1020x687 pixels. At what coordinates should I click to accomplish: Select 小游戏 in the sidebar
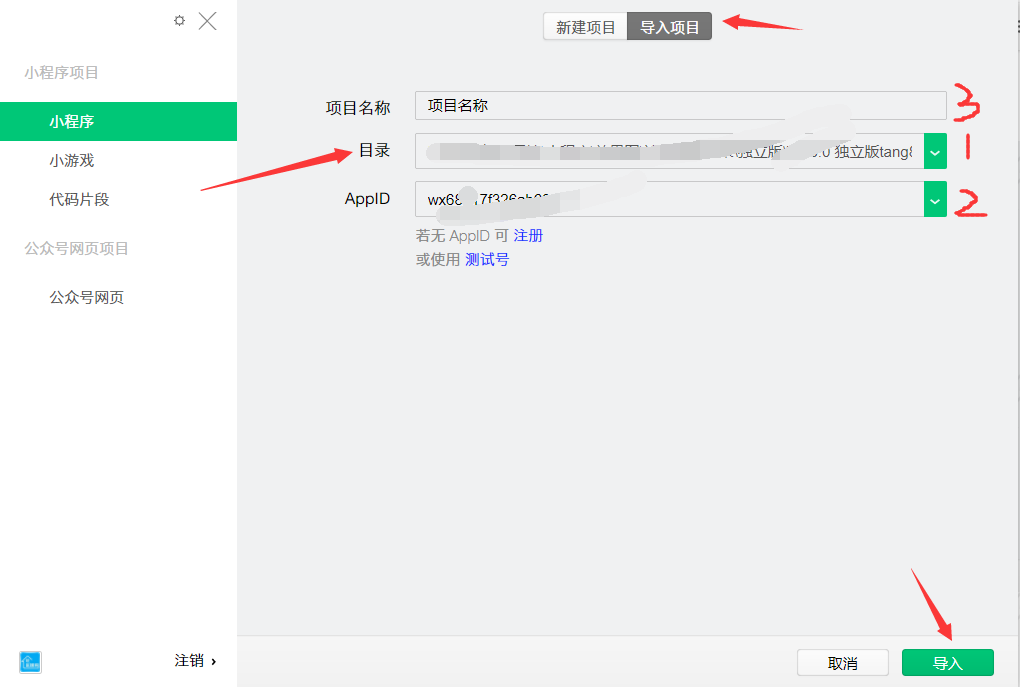pos(72,160)
